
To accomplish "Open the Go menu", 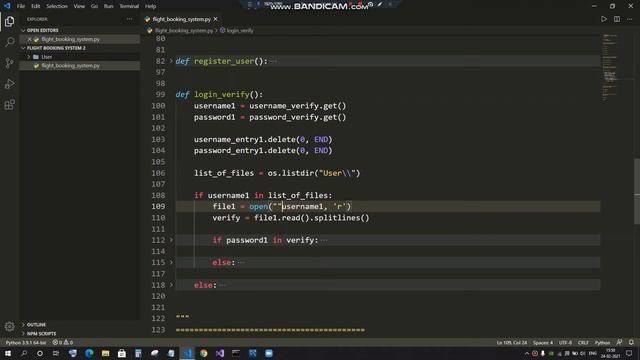I will coord(94,6).
